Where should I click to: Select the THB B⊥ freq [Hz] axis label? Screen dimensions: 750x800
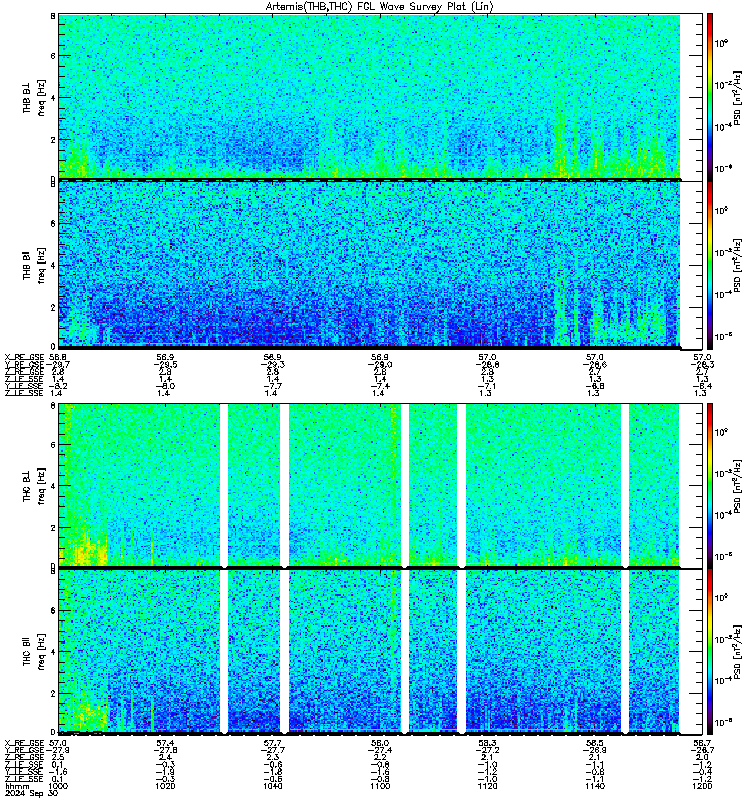coord(34,97)
